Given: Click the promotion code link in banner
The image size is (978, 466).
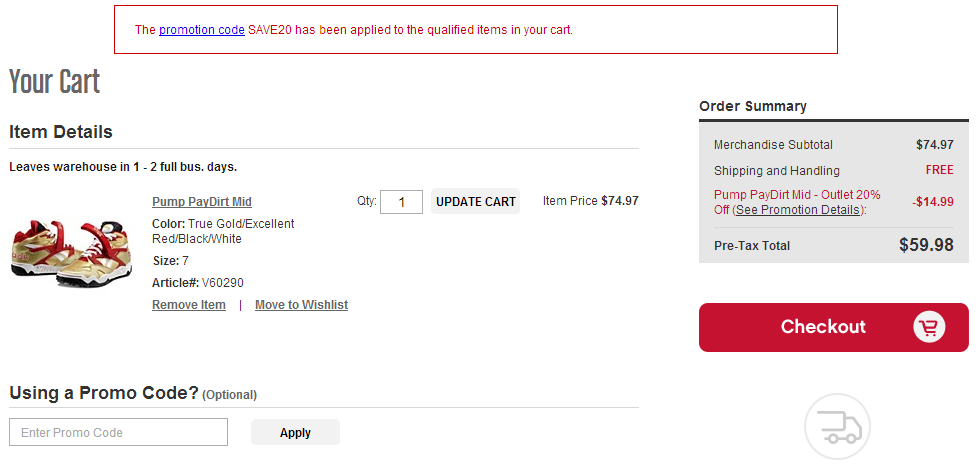Looking at the screenshot, I should 201,29.
